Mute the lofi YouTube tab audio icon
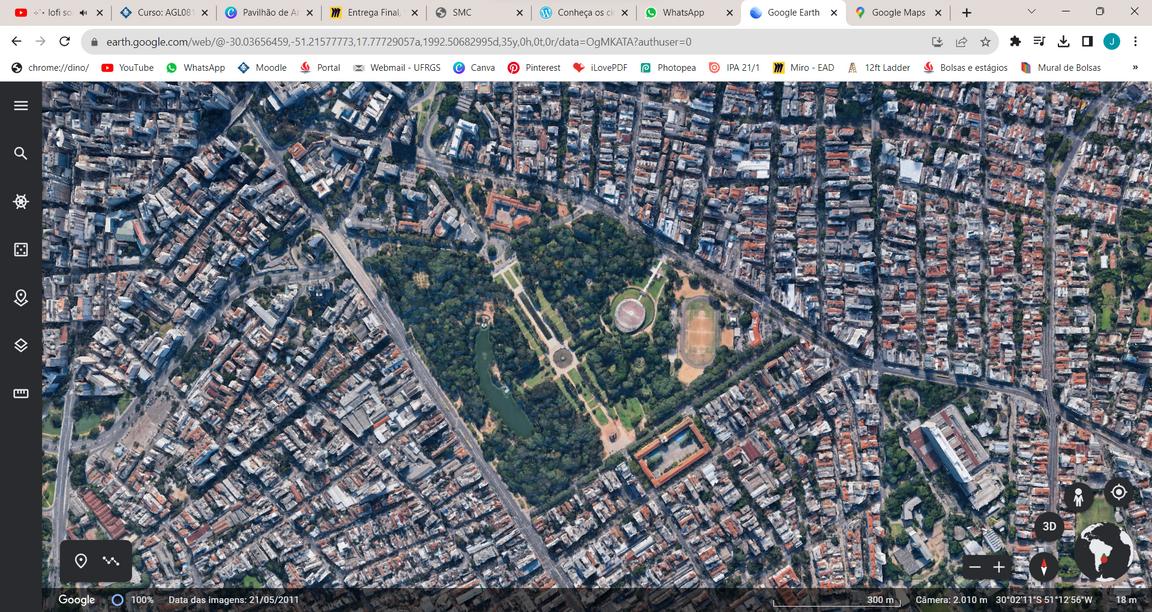Viewport: 1152px width, 612px height. point(82,12)
